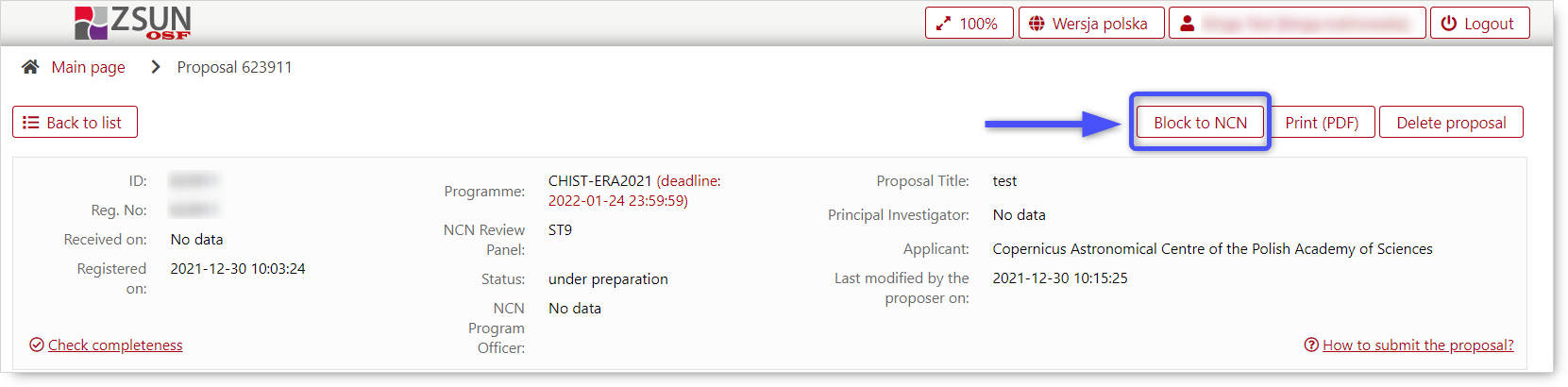1568x387 pixels.
Task: Click the blurred user name button
Action: pyautogui.click(x=1297, y=24)
